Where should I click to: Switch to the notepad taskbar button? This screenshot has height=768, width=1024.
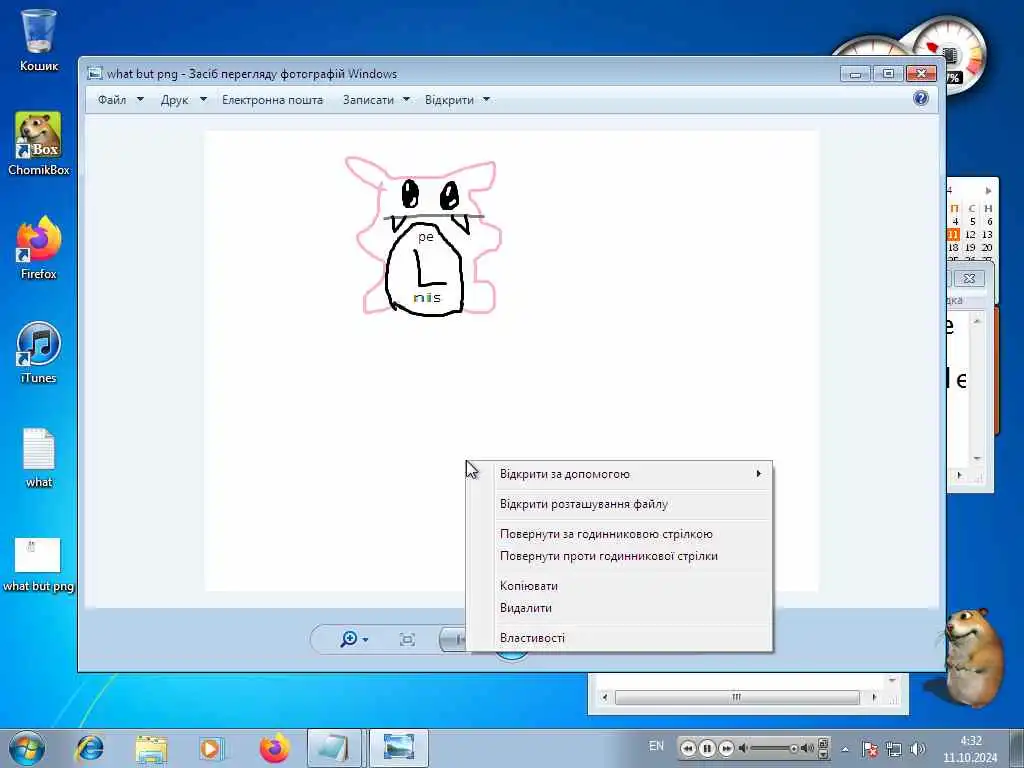(334, 748)
